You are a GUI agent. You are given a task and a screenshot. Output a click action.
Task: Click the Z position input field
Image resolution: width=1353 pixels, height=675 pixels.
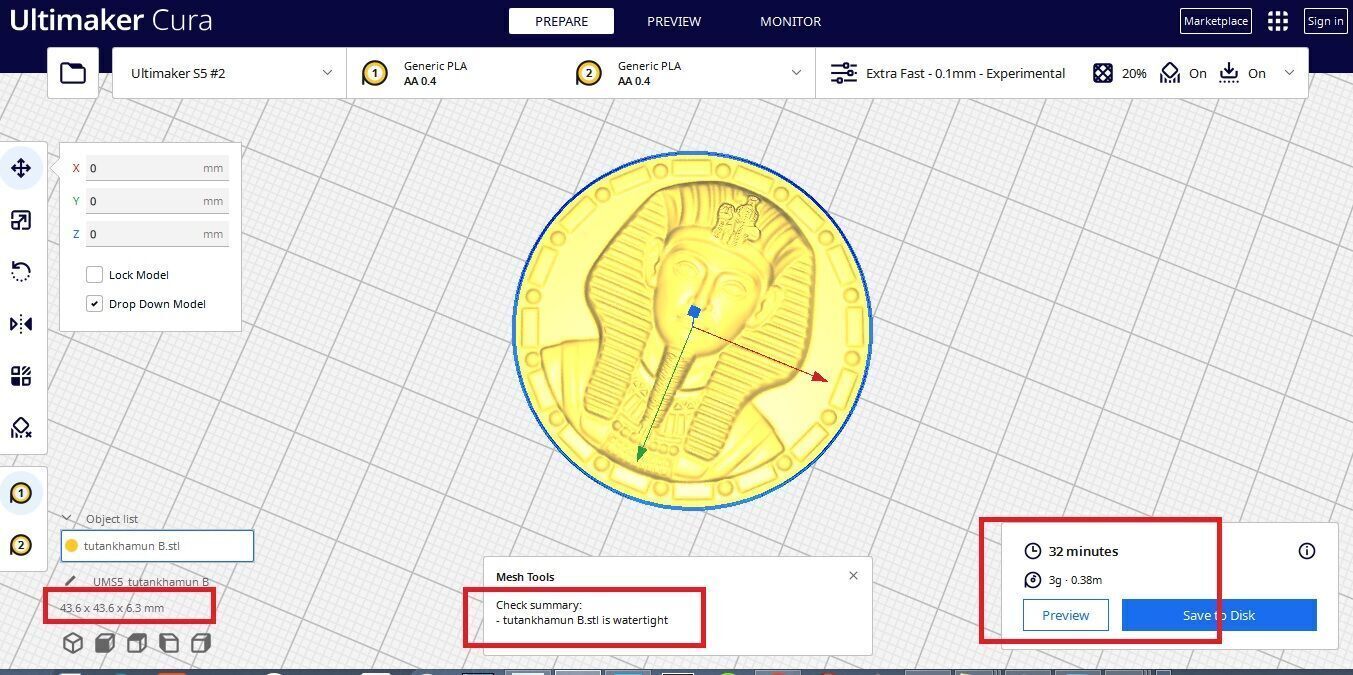point(157,234)
